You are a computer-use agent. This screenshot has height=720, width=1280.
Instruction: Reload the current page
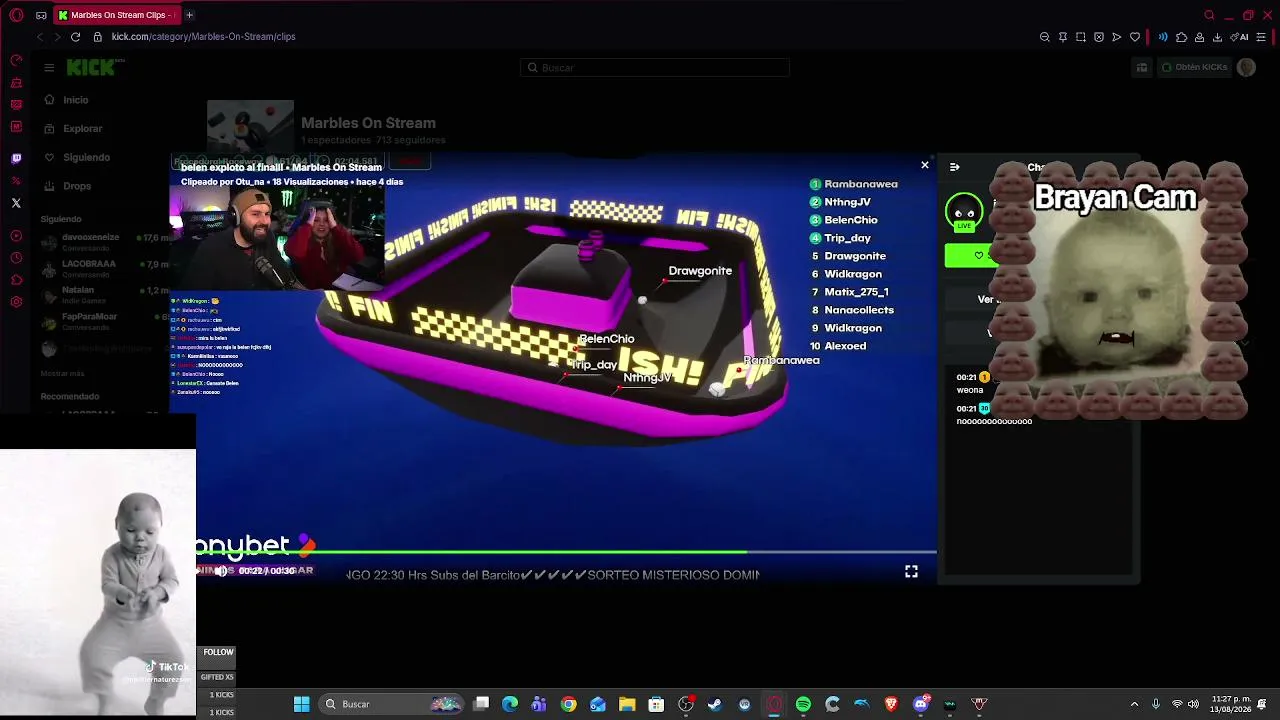coord(75,37)
